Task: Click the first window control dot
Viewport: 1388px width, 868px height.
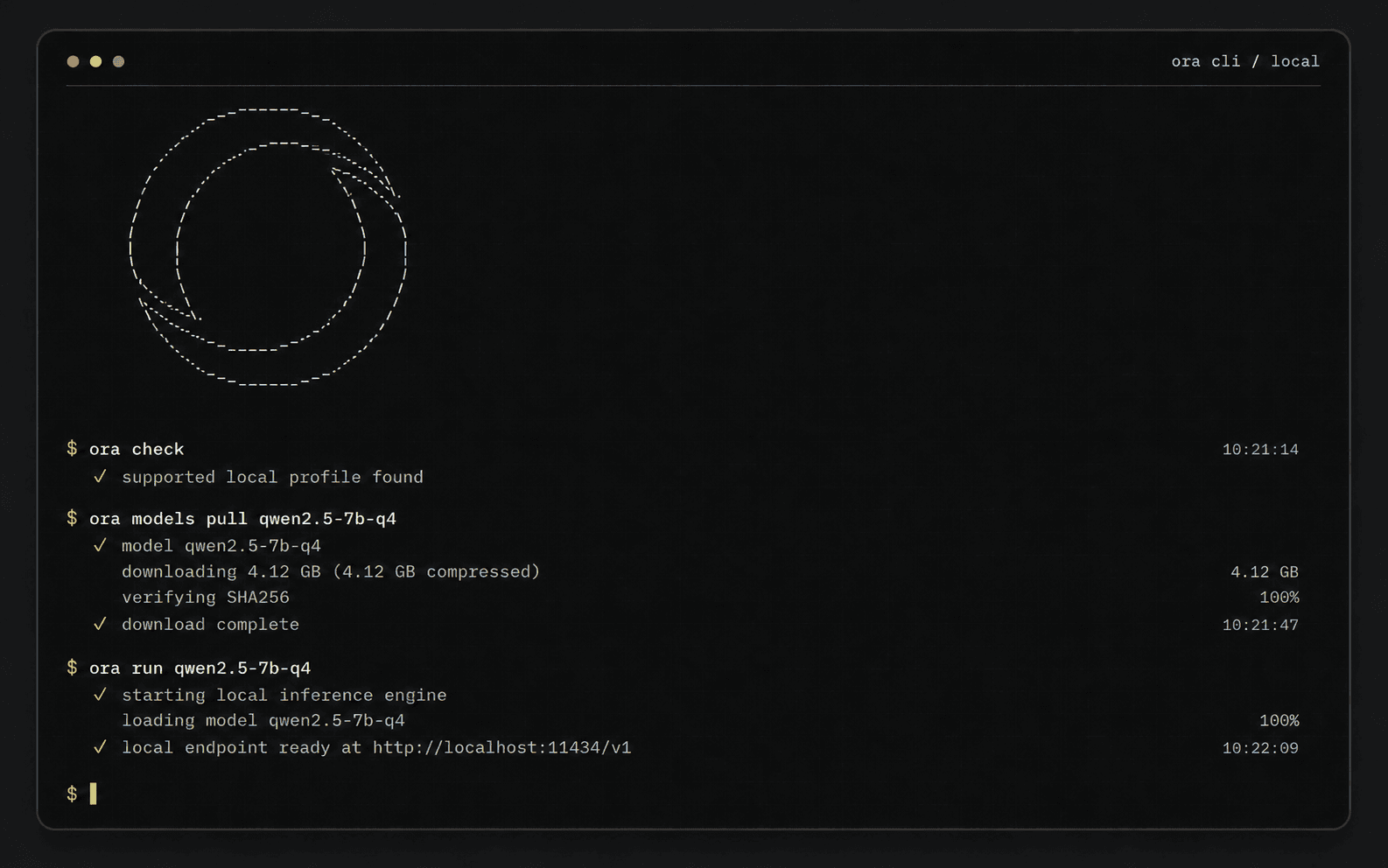Action: 73,61
